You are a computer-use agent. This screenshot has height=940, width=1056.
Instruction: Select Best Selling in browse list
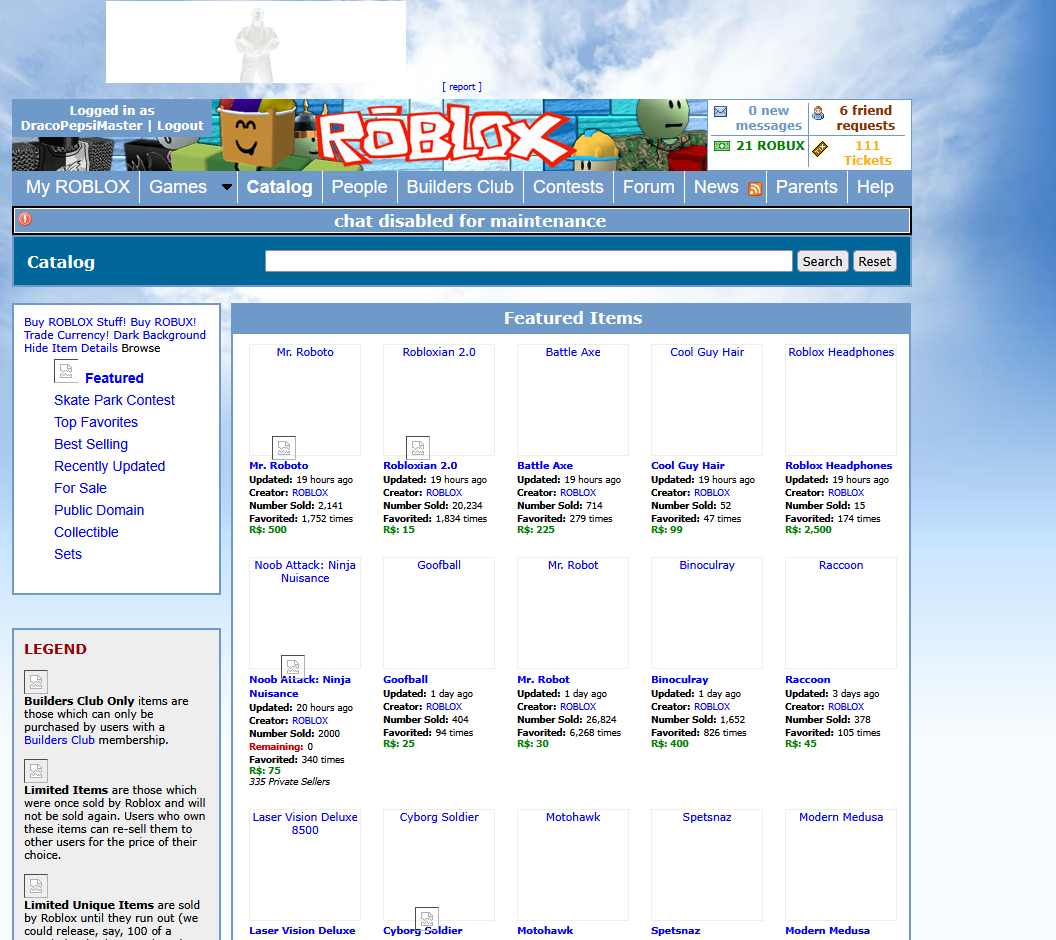click(x=91, y=444)
